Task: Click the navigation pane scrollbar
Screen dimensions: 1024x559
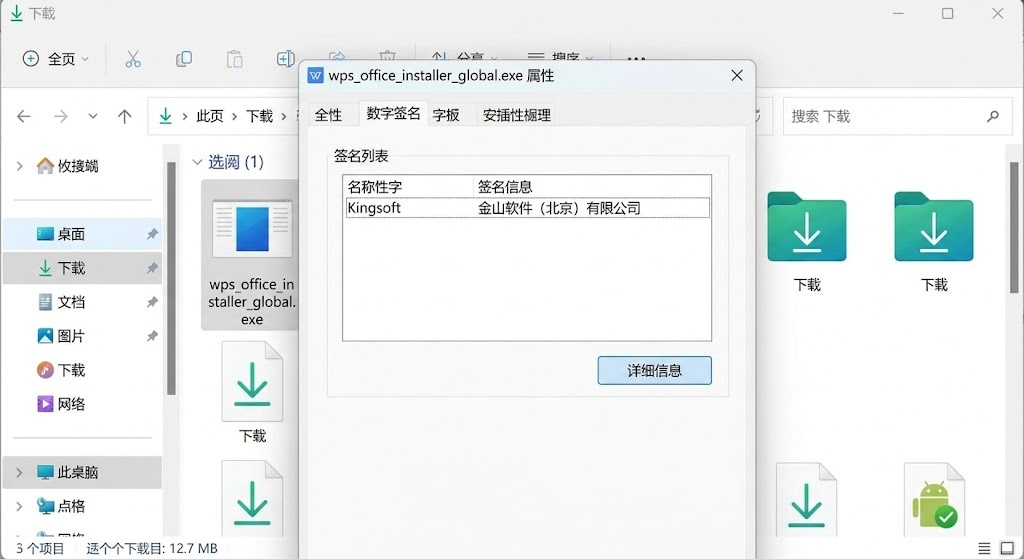Action: tap(171, 278)
